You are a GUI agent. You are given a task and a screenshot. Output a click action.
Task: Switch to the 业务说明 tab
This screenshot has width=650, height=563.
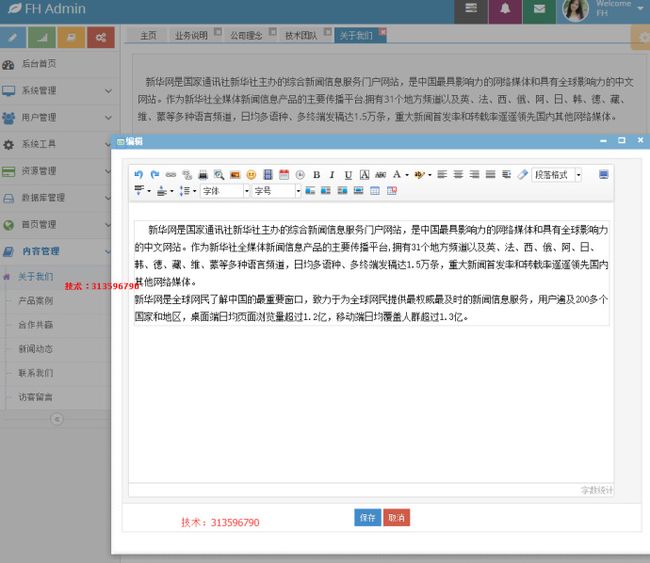coord(191,36)
